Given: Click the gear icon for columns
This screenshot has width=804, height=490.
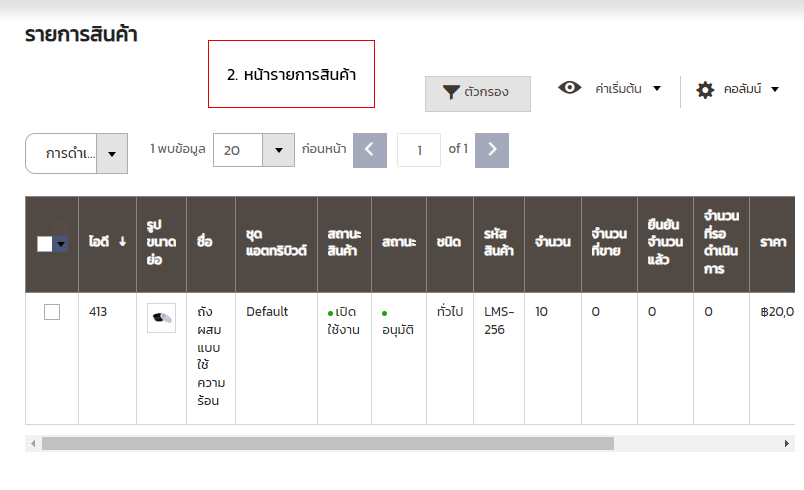Looking at the screenshot, I should pos(705,90).
